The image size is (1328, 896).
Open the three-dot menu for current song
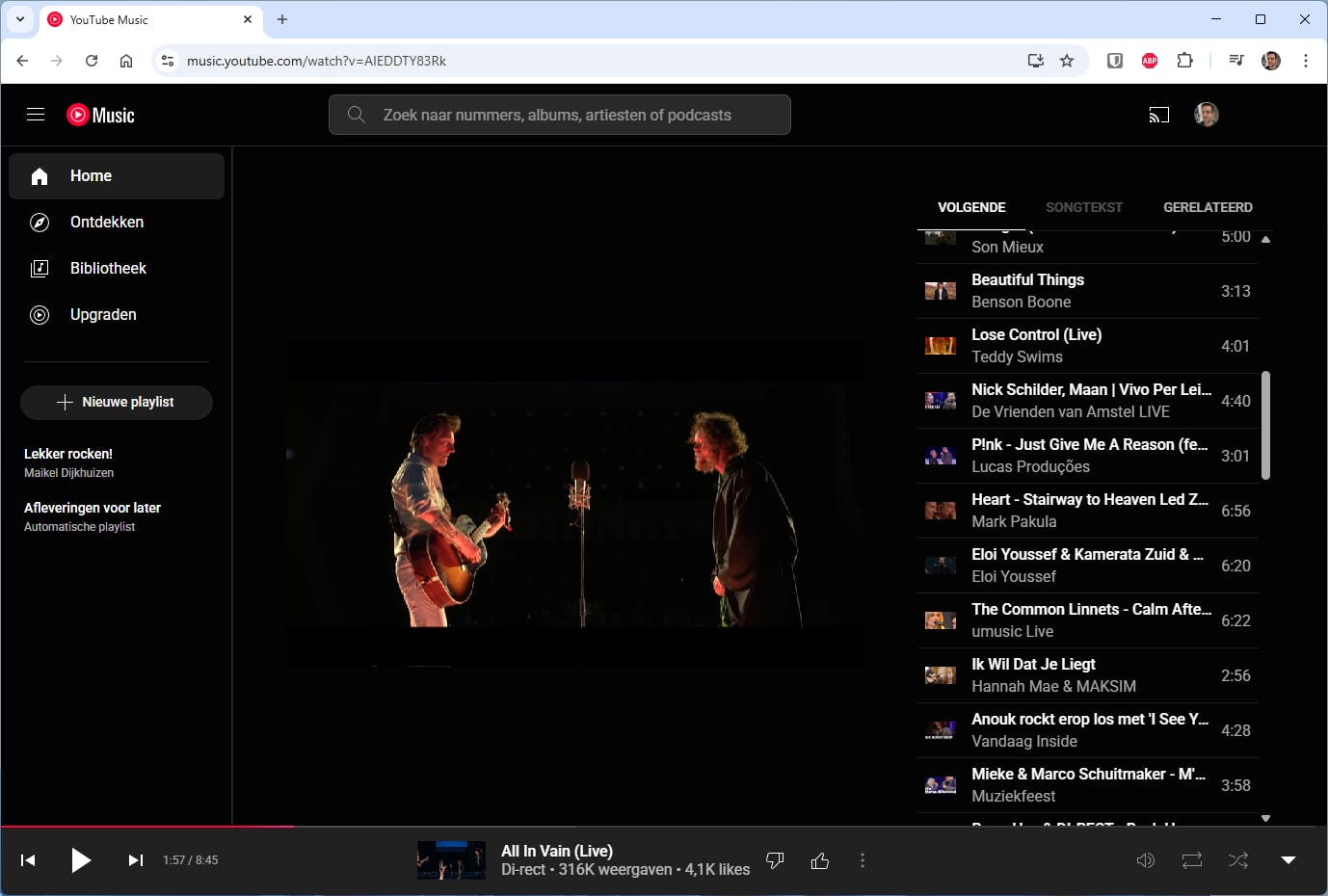(x=863, y=860)
